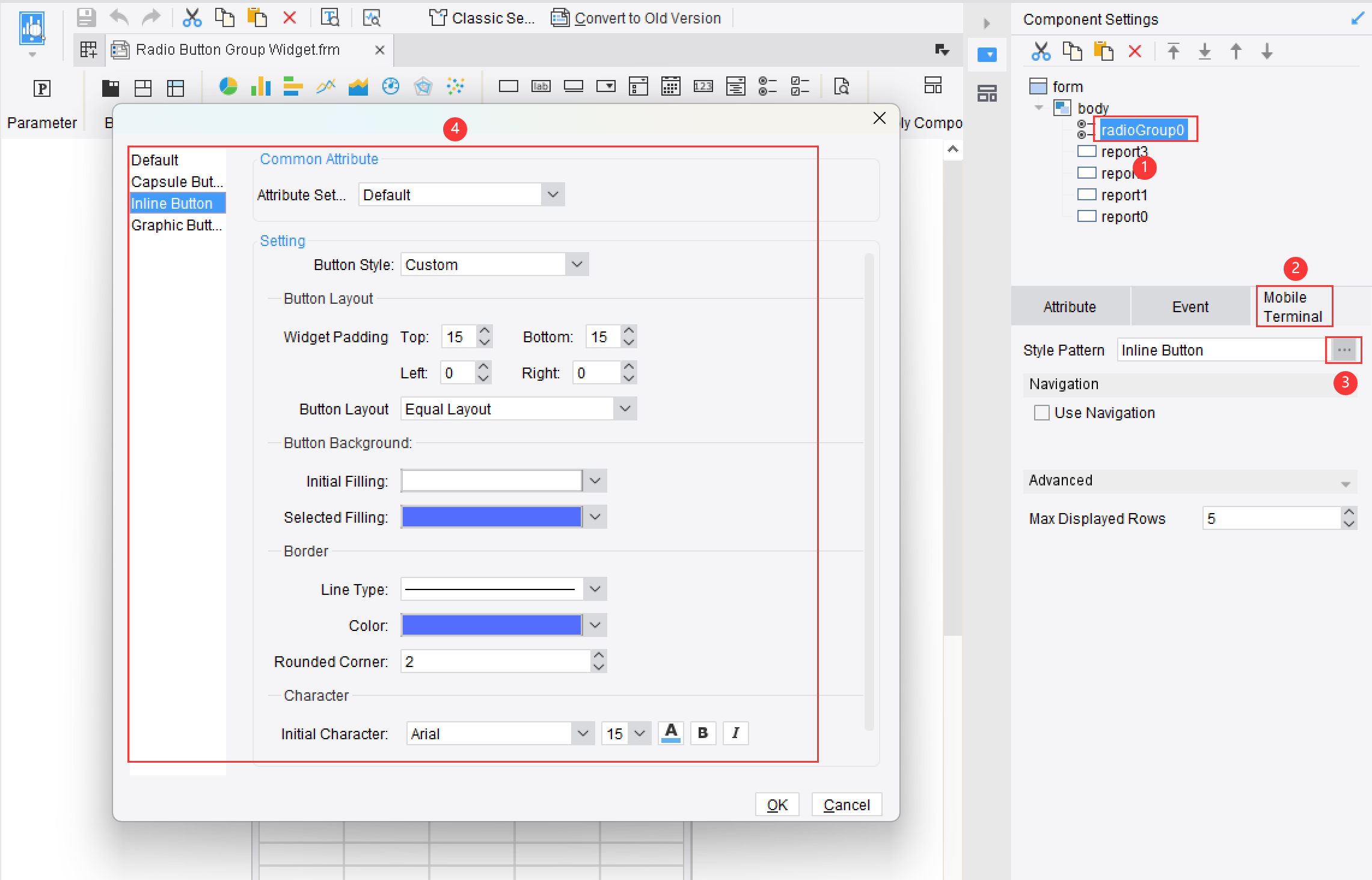Switch to the Attribute tab
Image resolution: width=1372 pixels, height=880 pixels.
(x=1070, y=306)
